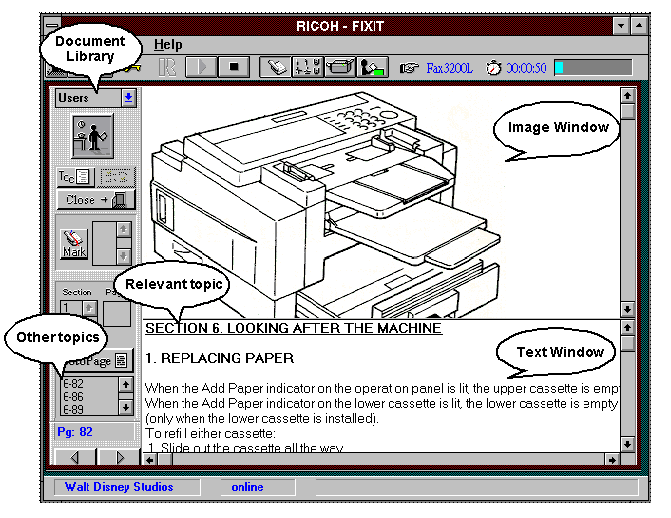
Task: Click the Ricoh R logo icon in toolbar
Action: [166, 67]
